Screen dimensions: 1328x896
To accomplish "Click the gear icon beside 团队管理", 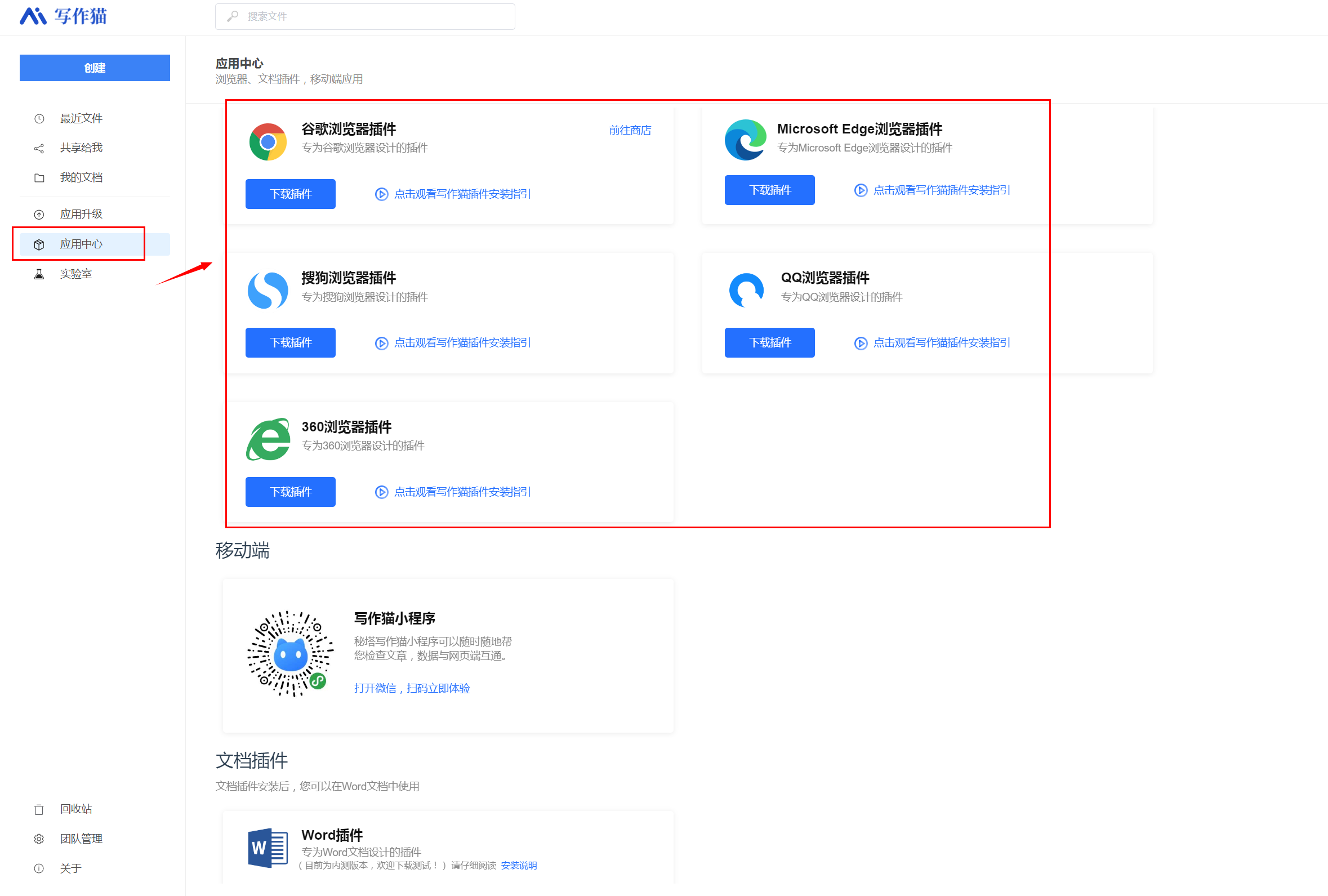I will 39,840.
